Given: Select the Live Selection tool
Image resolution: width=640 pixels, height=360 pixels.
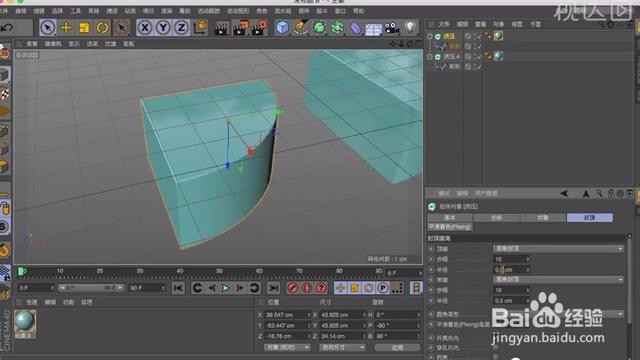Looking at the screenshot, I should 48,28.
